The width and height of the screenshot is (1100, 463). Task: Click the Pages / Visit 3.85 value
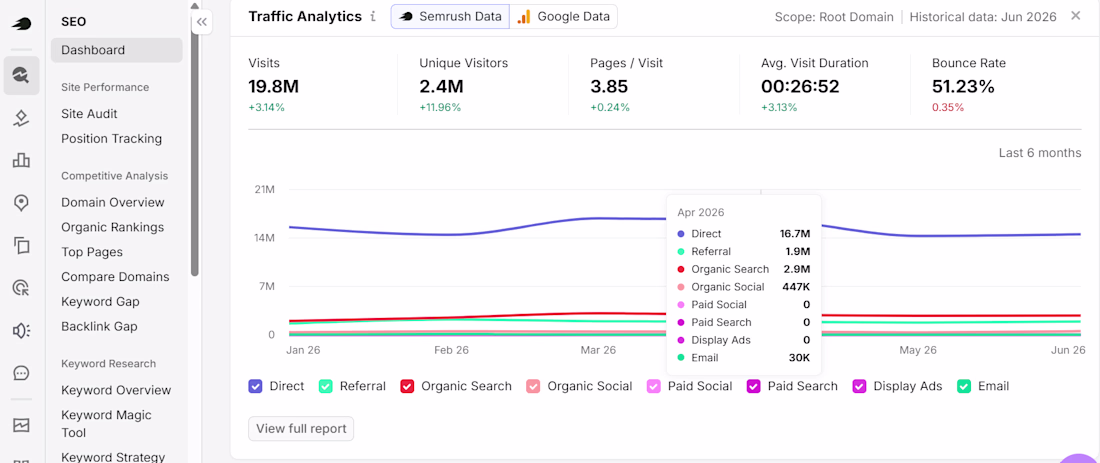tap(609, 87)
